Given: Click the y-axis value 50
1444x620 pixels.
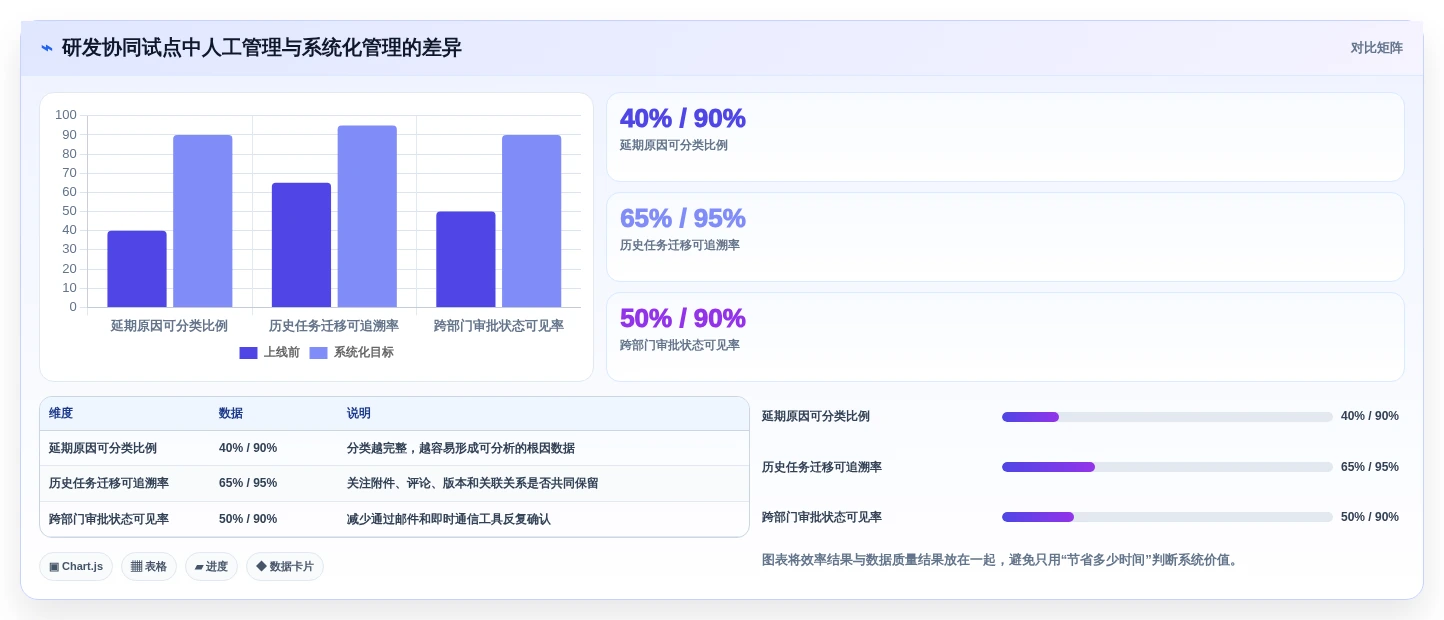Looking at the screenshot, I should point(70,211).
